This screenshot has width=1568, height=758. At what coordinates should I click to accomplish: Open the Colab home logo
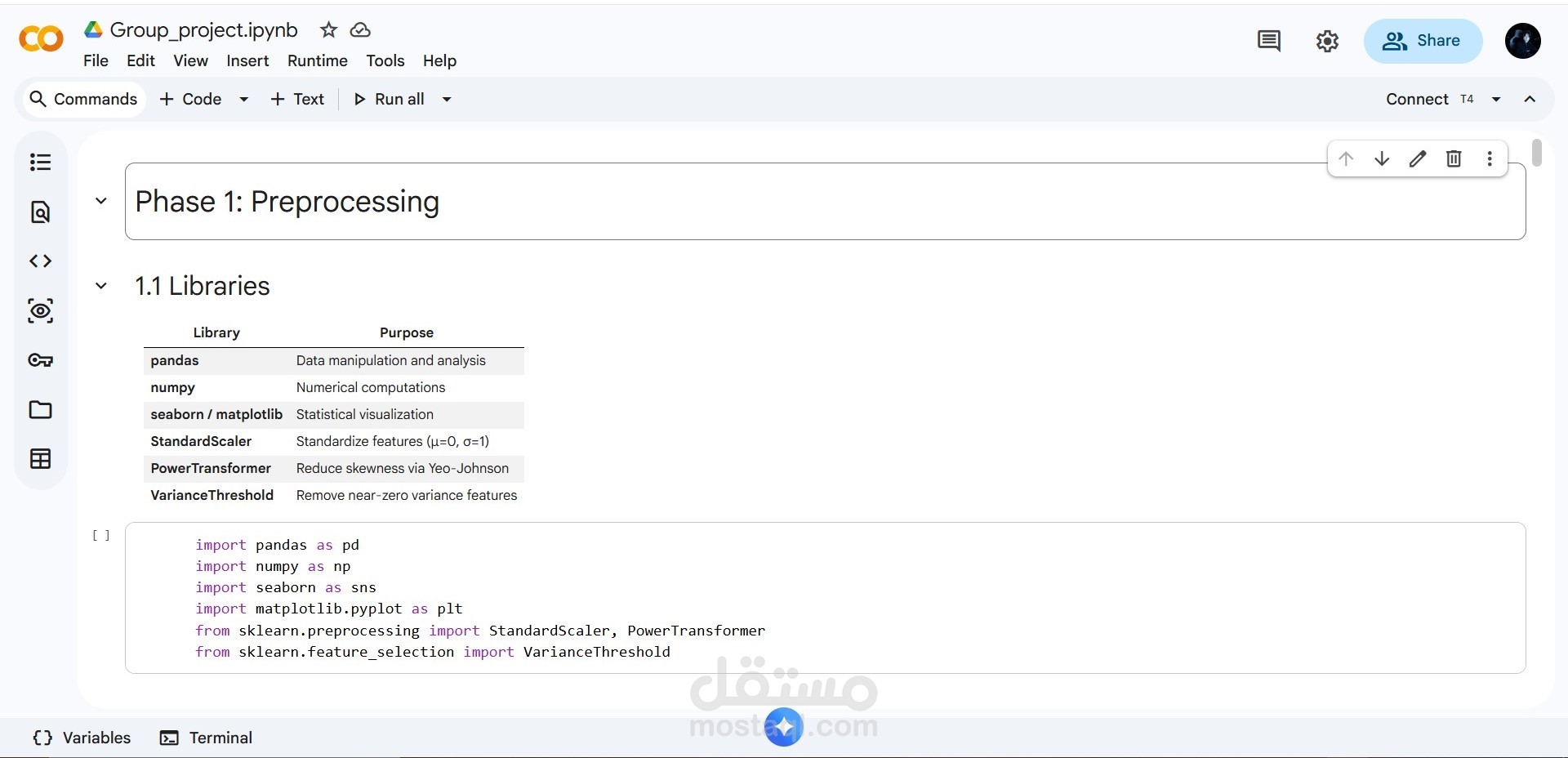(41, 38)
